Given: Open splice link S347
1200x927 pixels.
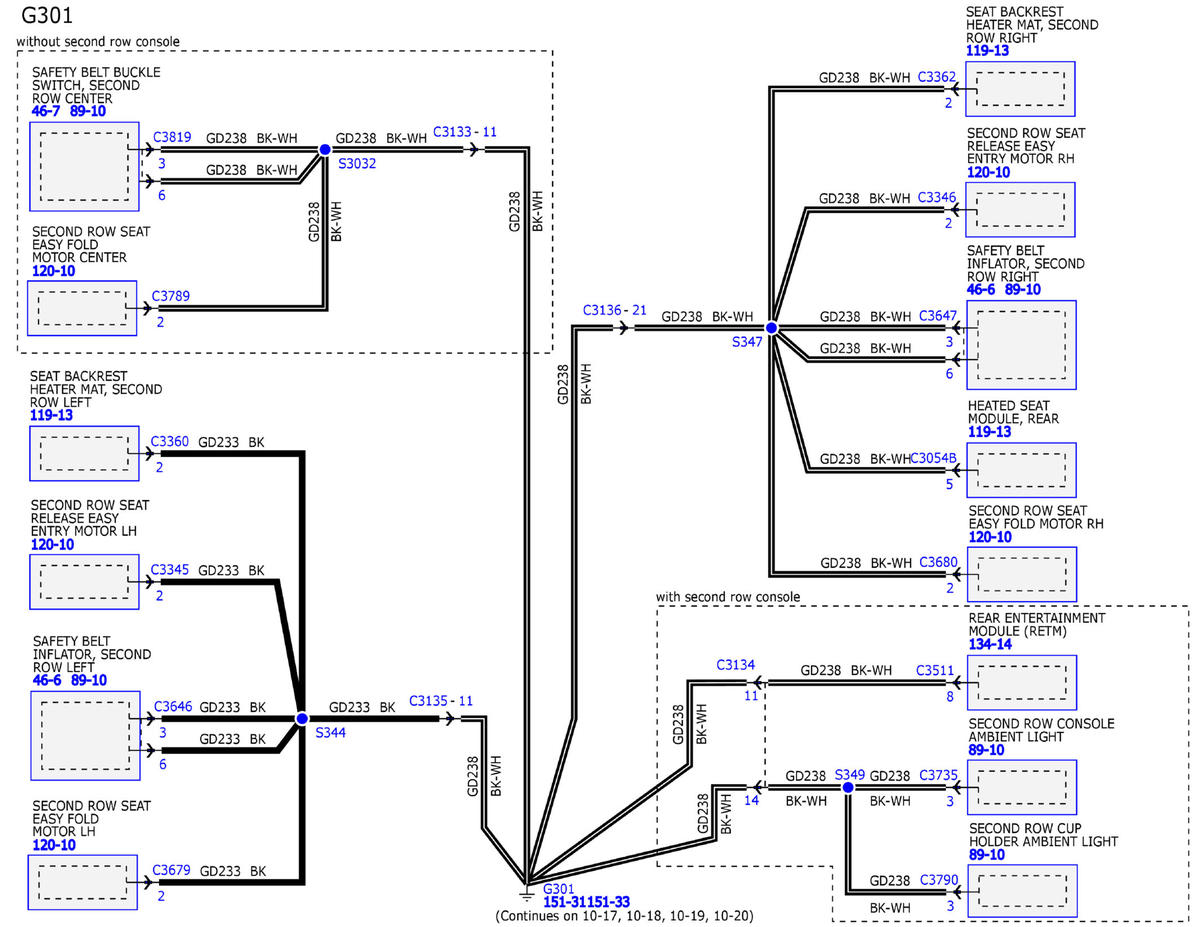Looking at the screenshot, I should coord(747,342).
